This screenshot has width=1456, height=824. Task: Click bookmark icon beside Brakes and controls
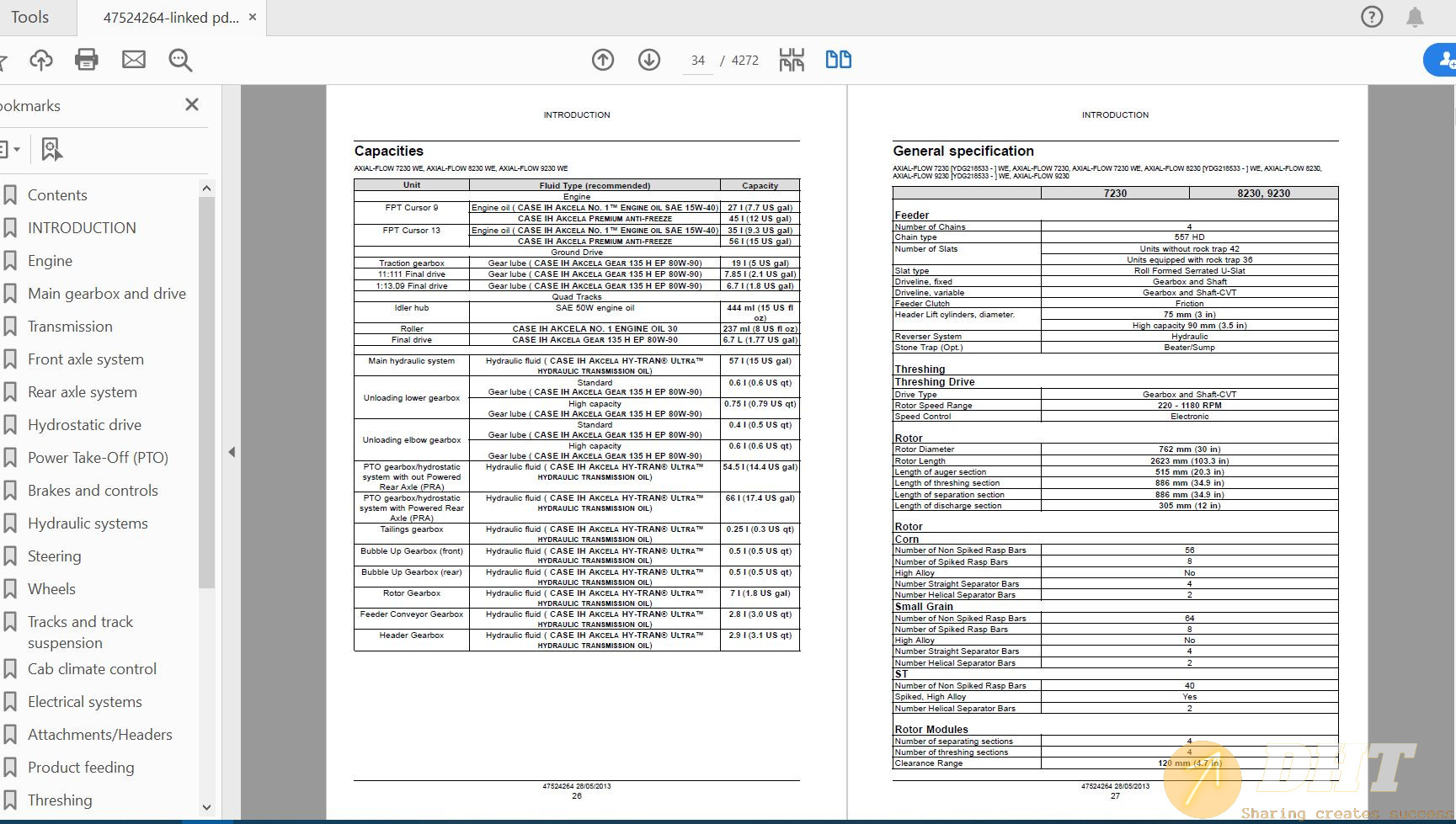point(10,491)
